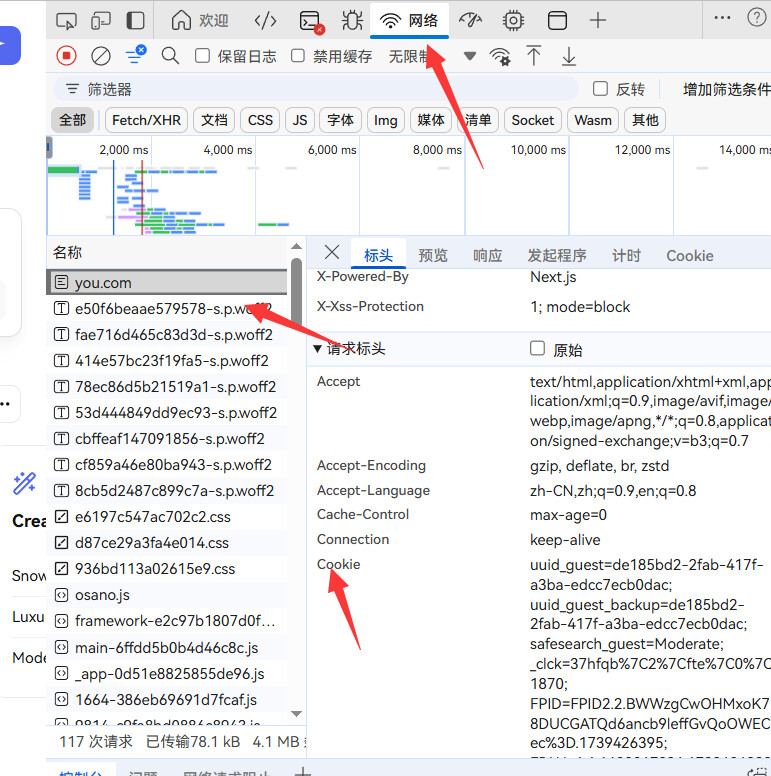This screenshot has width=771, height=776.
Task: Check the 禁用缓存 checkbox
Action: [298, 56]
